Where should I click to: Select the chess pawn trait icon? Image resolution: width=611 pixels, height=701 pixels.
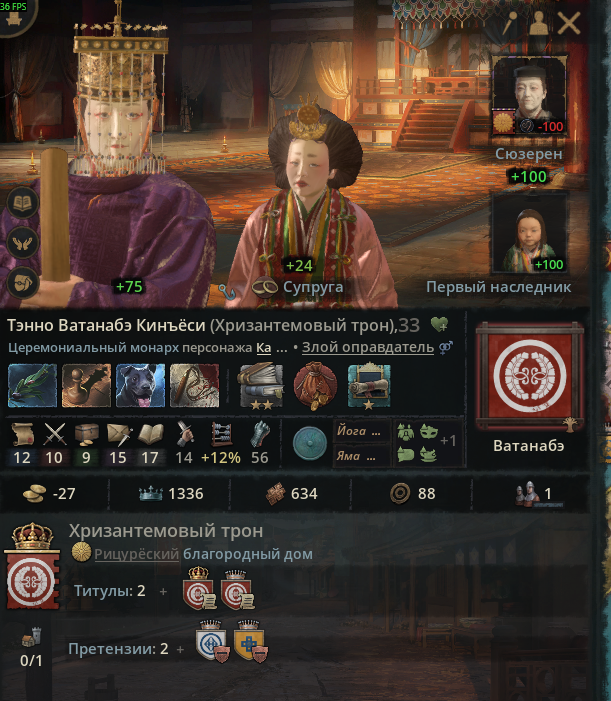point(86,385)
